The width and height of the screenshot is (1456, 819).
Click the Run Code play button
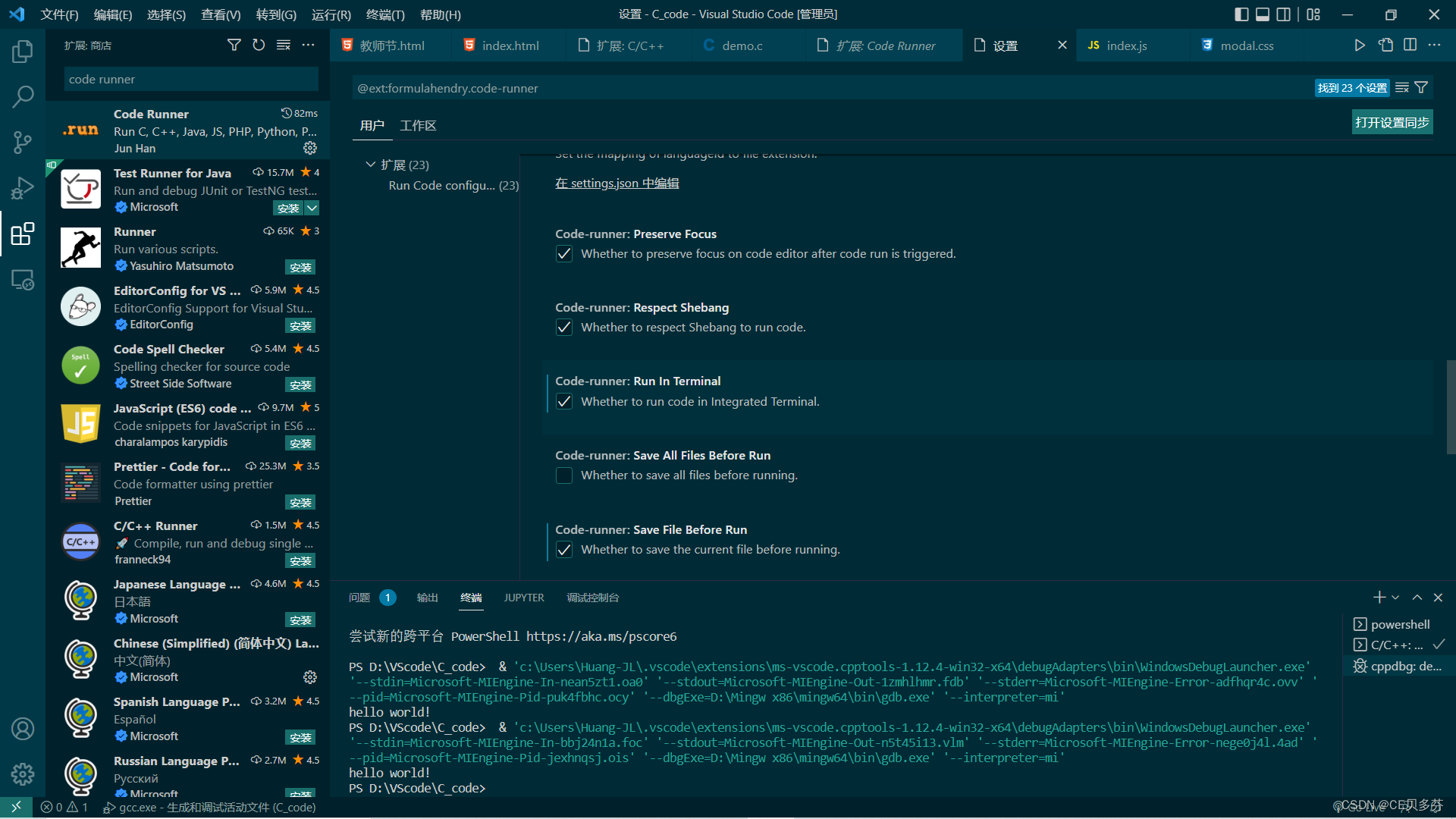click(x=1360, y=45)
